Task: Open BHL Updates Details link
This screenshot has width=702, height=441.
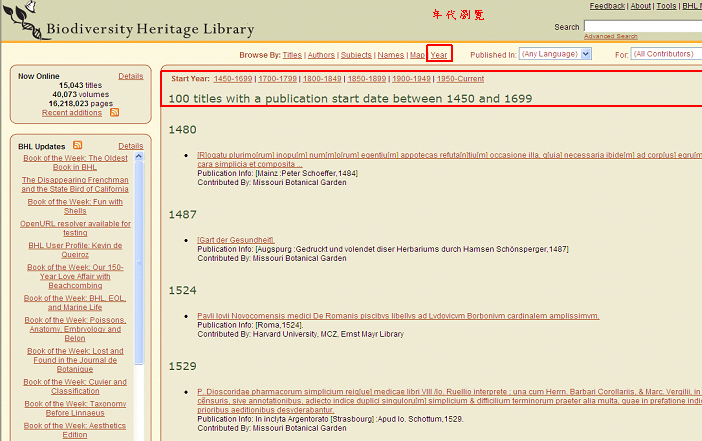Action: (x=131, y=146)
